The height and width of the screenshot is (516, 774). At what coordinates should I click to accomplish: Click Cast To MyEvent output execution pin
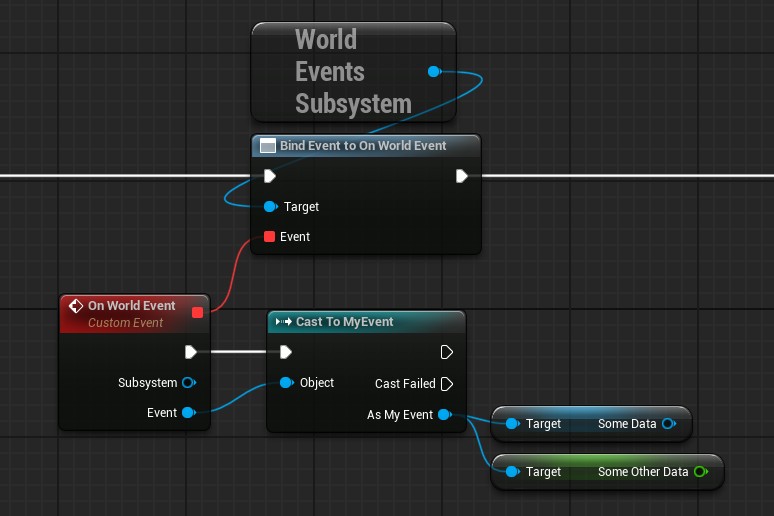(447, 352)
